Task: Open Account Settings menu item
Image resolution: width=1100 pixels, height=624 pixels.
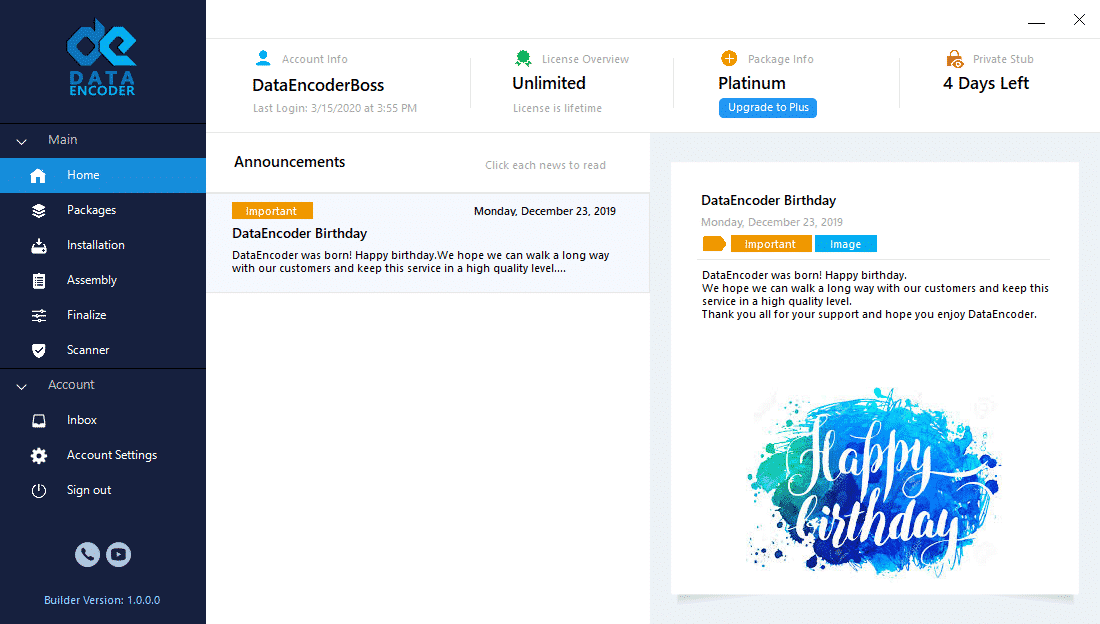Action: [x=103, y=456]
